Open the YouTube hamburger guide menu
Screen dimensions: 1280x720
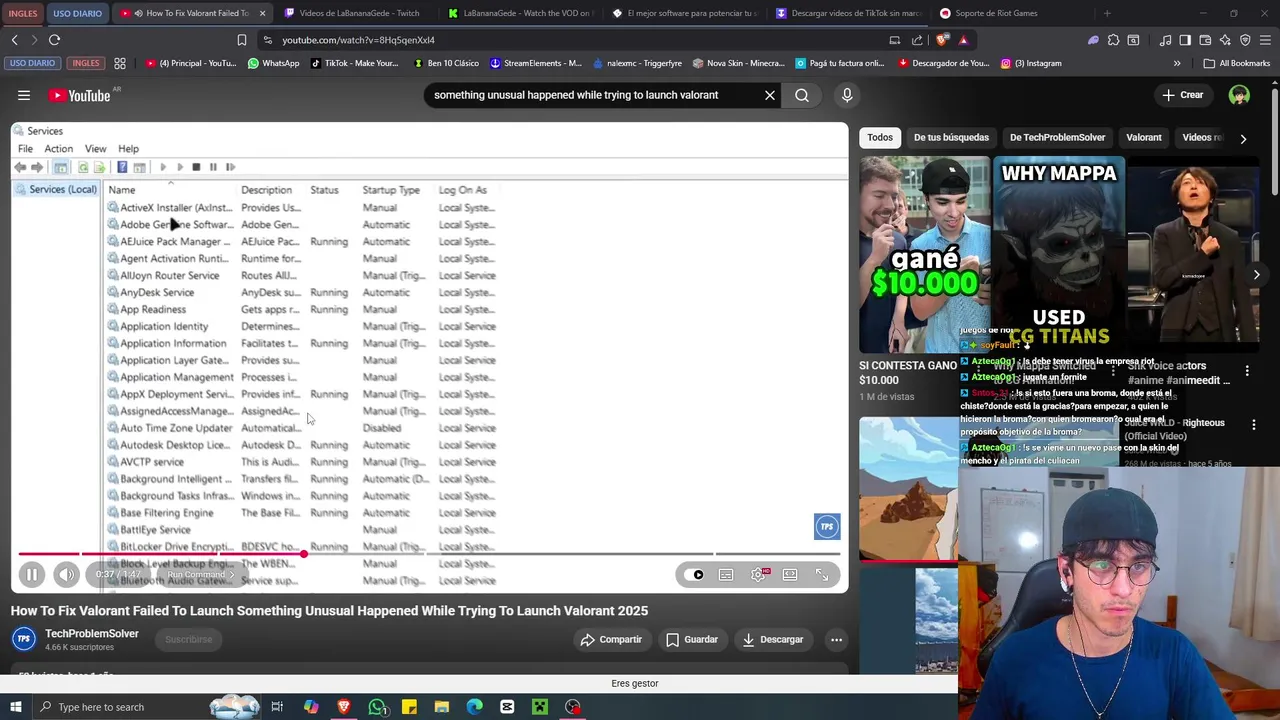(x=24, y=95)
